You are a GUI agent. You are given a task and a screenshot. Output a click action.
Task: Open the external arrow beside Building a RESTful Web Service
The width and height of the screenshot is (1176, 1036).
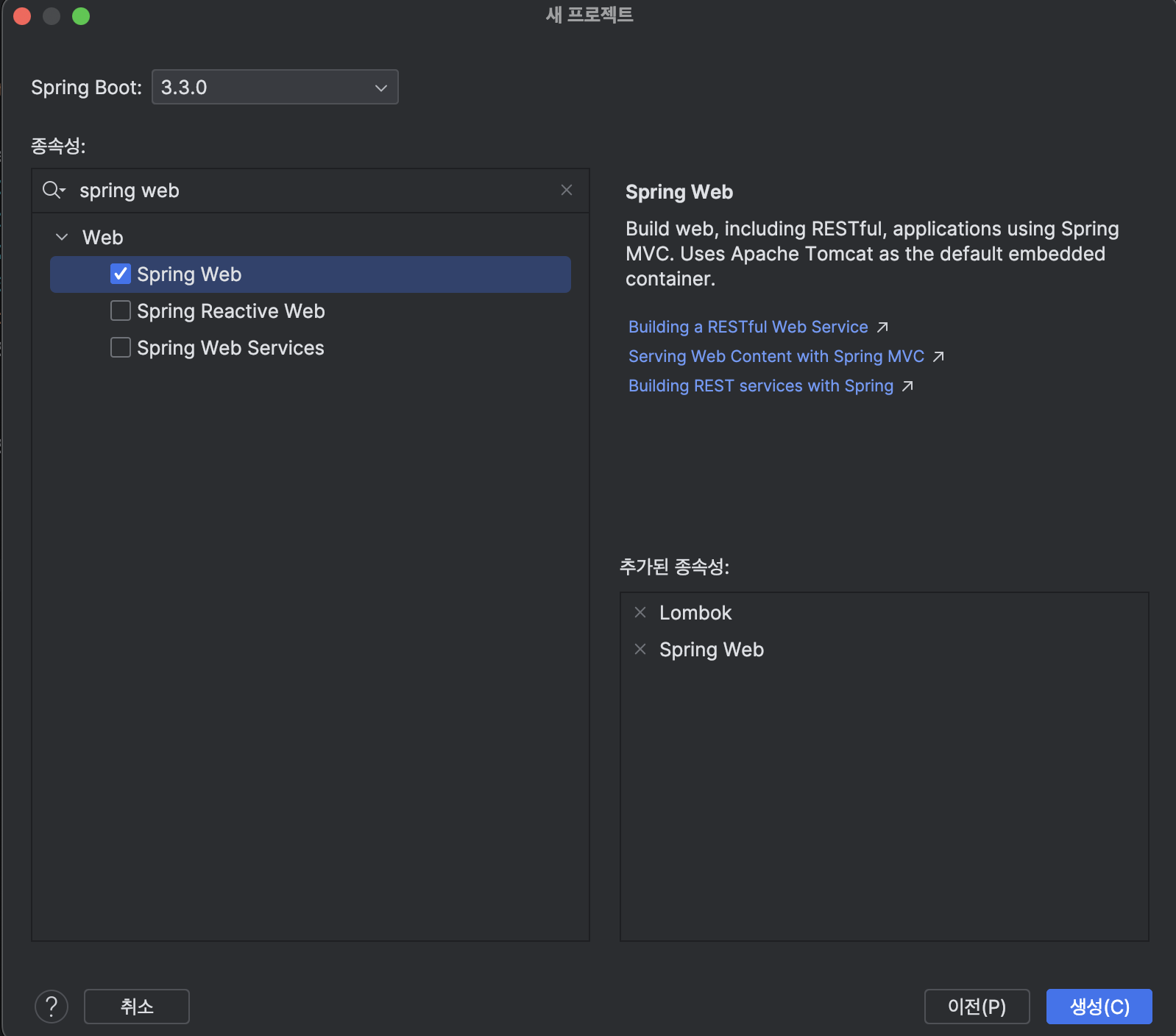[x=882, y=327]
